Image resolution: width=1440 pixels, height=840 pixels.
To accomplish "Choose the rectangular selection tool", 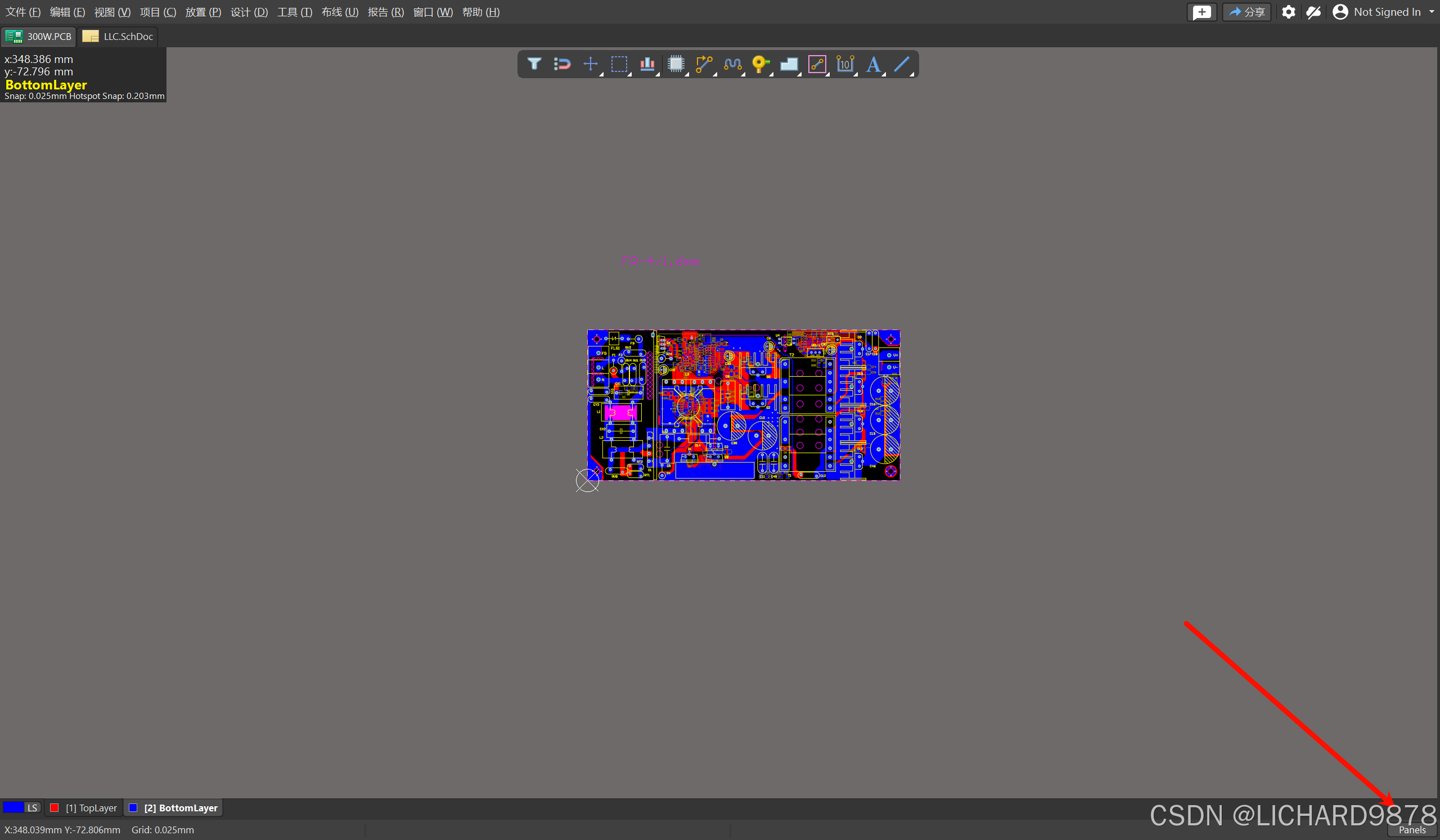I will point(619,64).
